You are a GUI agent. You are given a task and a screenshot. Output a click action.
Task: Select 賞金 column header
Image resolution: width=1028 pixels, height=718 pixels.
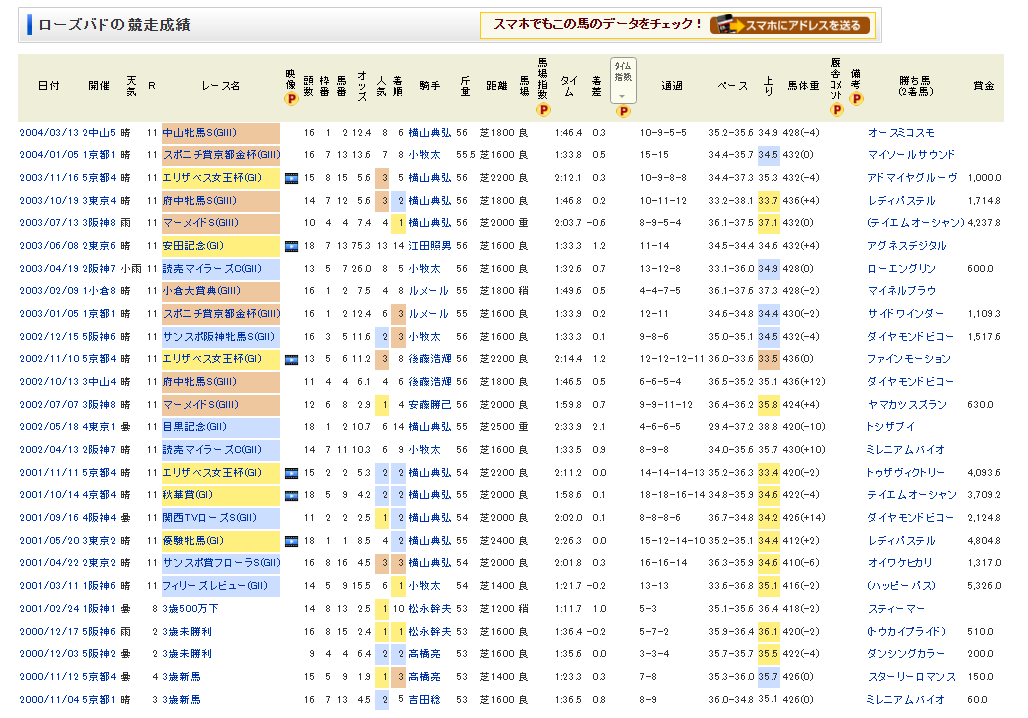pyautogui.click(x=983, y=86)
